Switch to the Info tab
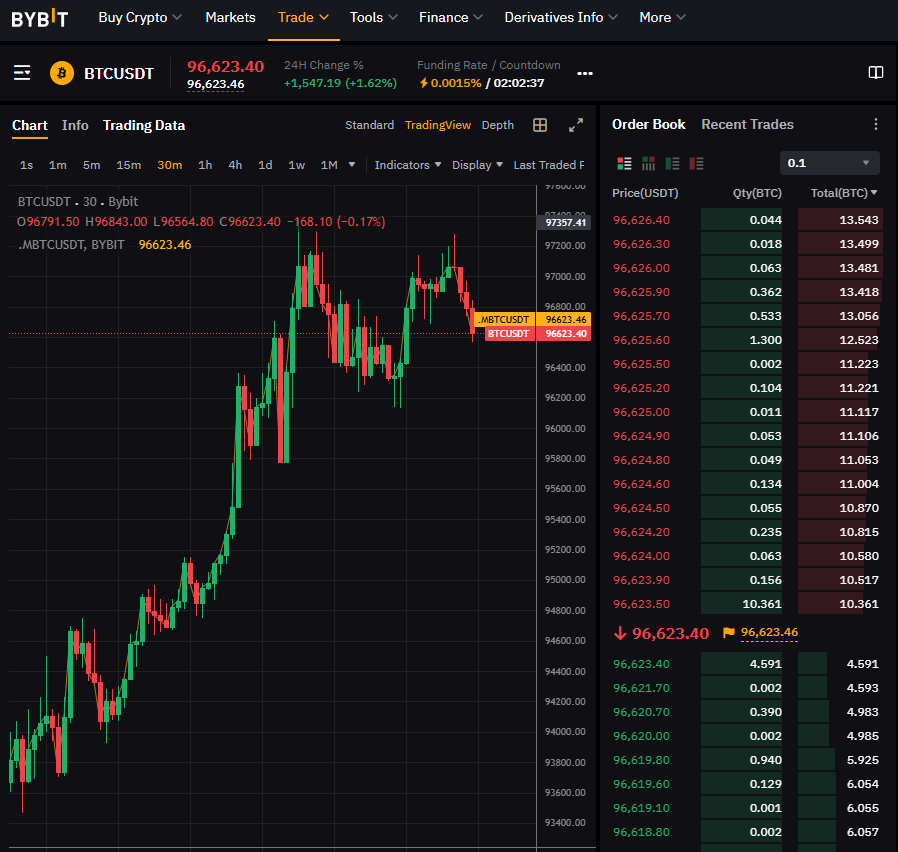The height and width of the screenshot is (852, 898). click(75, 125)
